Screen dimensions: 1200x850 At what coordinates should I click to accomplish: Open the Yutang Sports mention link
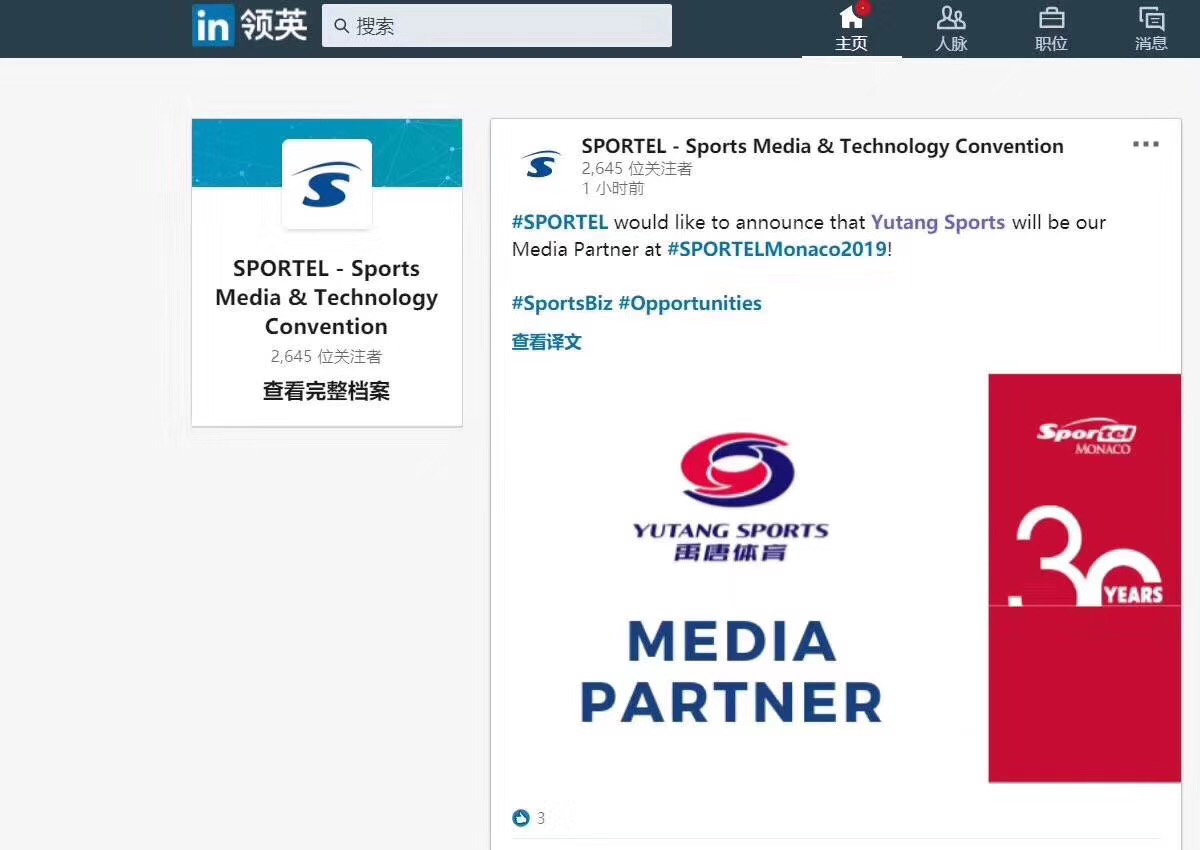pos(937,222)
